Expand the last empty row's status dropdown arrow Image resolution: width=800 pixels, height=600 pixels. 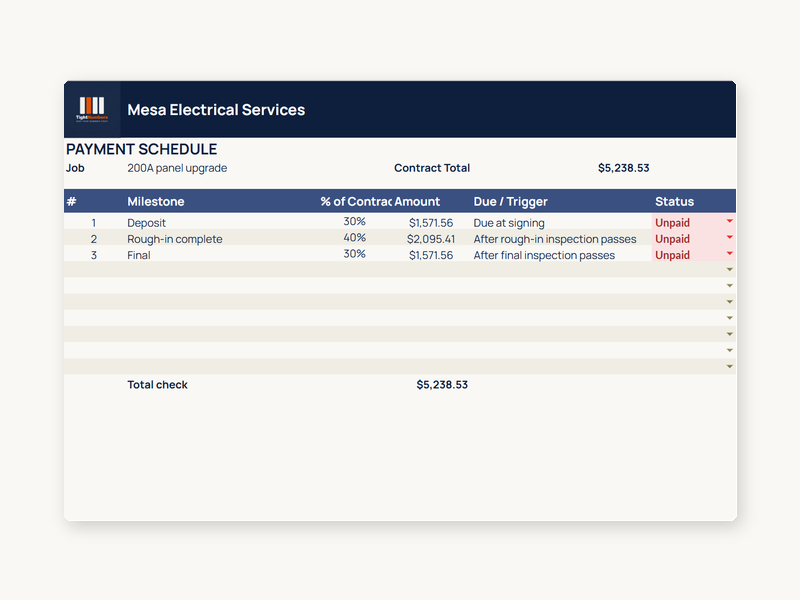click(x=729, y=366)
